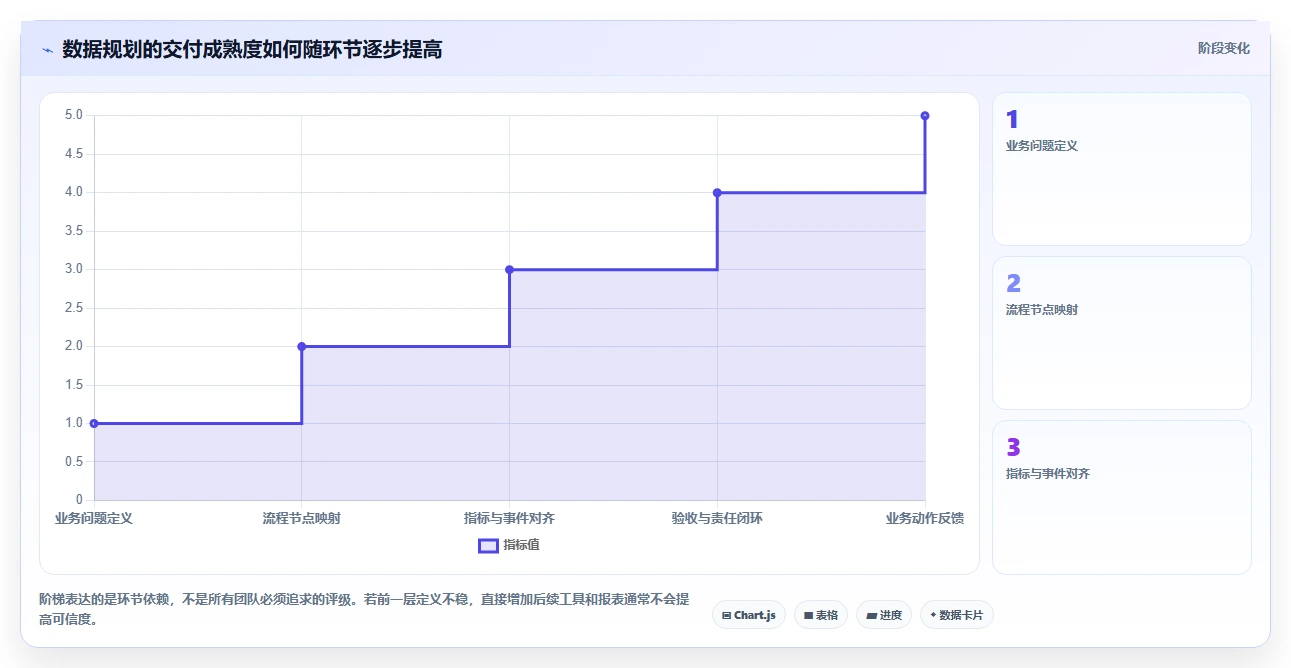Image resolution: width=1291 pixels, height=668 pixels.
Task: Toggle the 指标值 legend color box
Action: [488, 545]
